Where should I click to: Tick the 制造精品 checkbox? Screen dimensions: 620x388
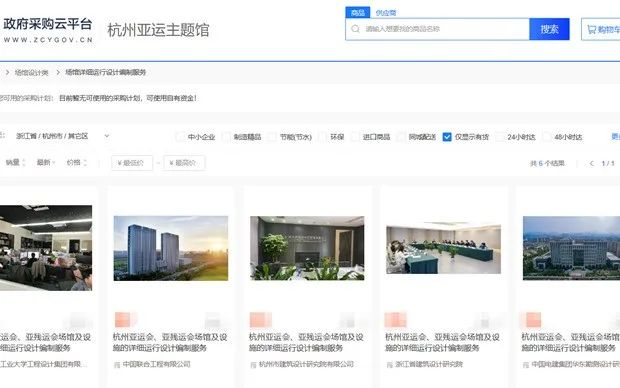[226, 137]
